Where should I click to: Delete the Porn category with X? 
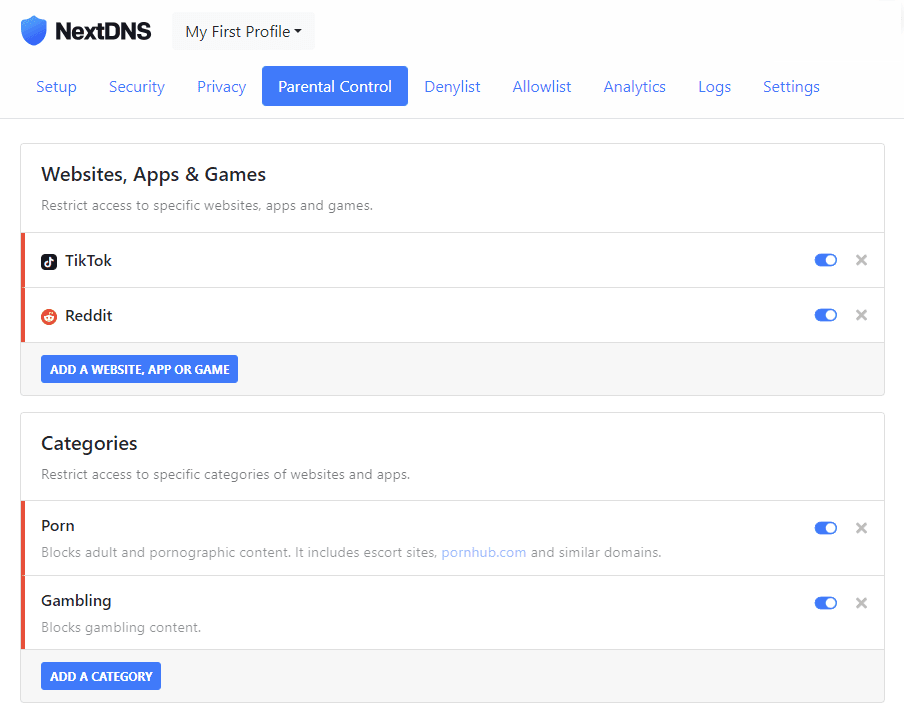[861, 528]
